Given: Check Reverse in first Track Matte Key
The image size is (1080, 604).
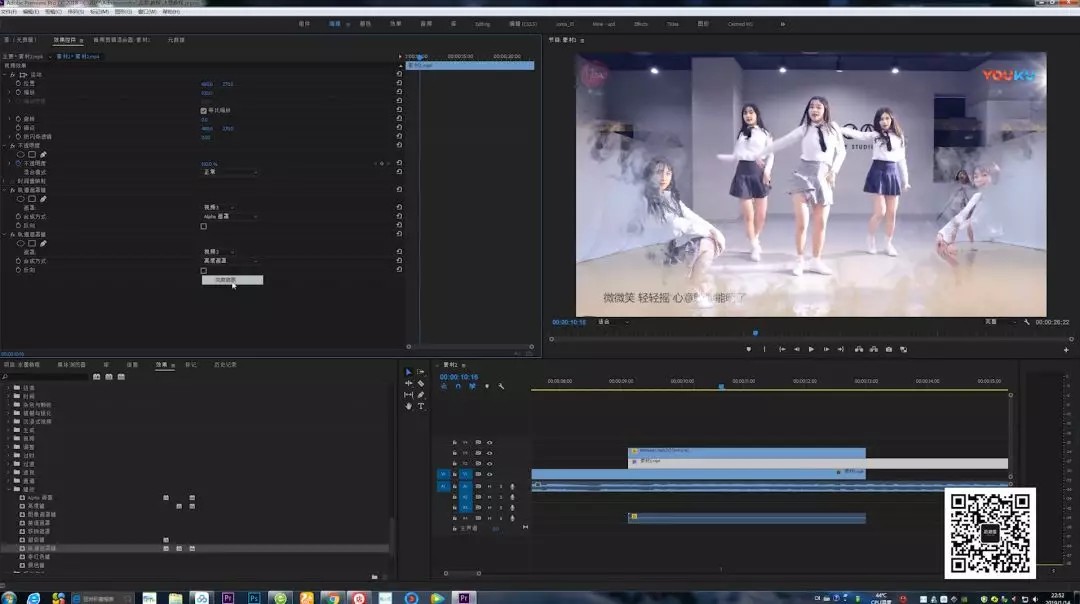Looking at the screenshot, I should pos(204,226).
